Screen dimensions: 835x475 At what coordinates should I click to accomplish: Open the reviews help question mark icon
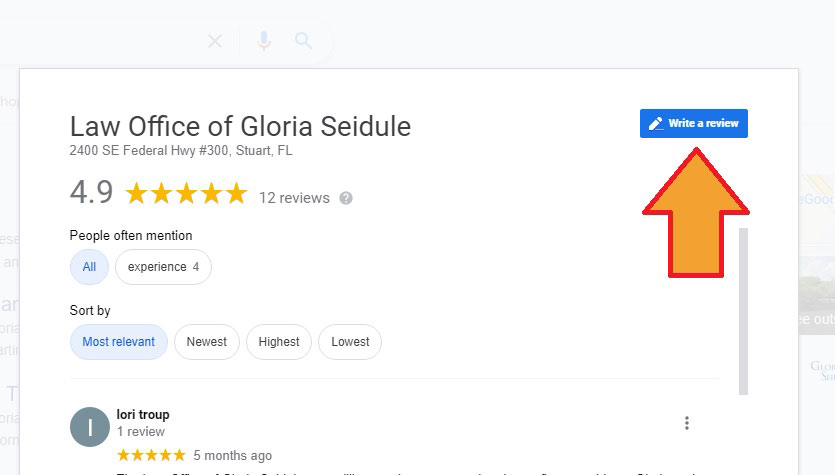346,198
